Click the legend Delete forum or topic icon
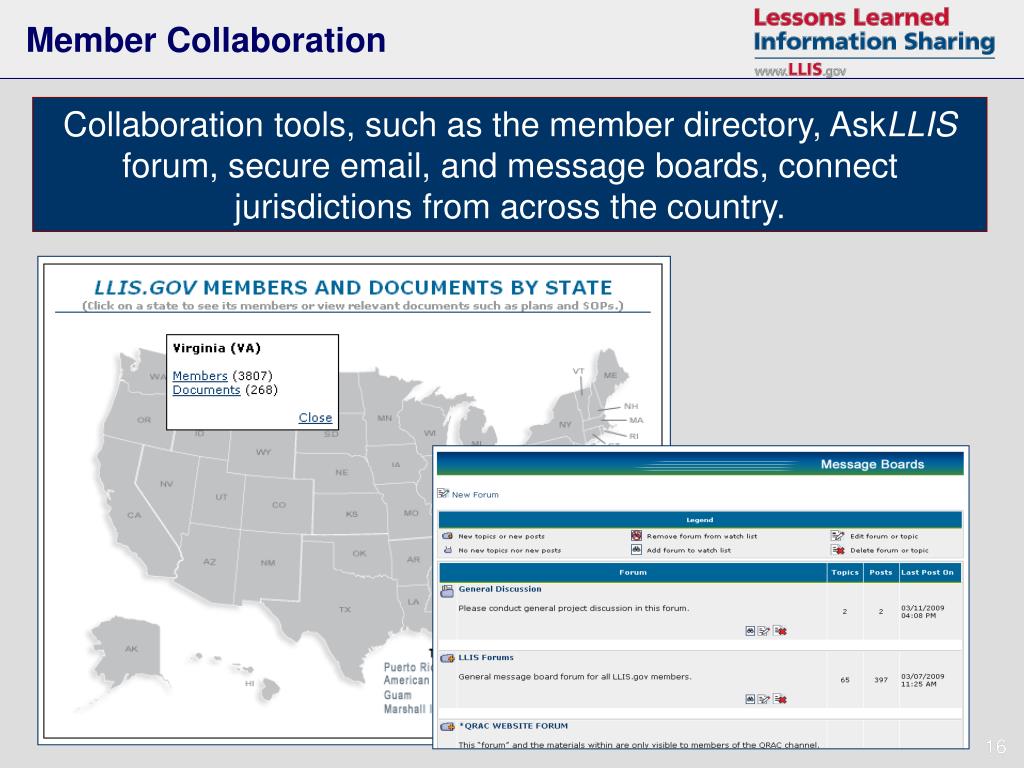Viewport: 1024px width, 768px height. point(838,550)
